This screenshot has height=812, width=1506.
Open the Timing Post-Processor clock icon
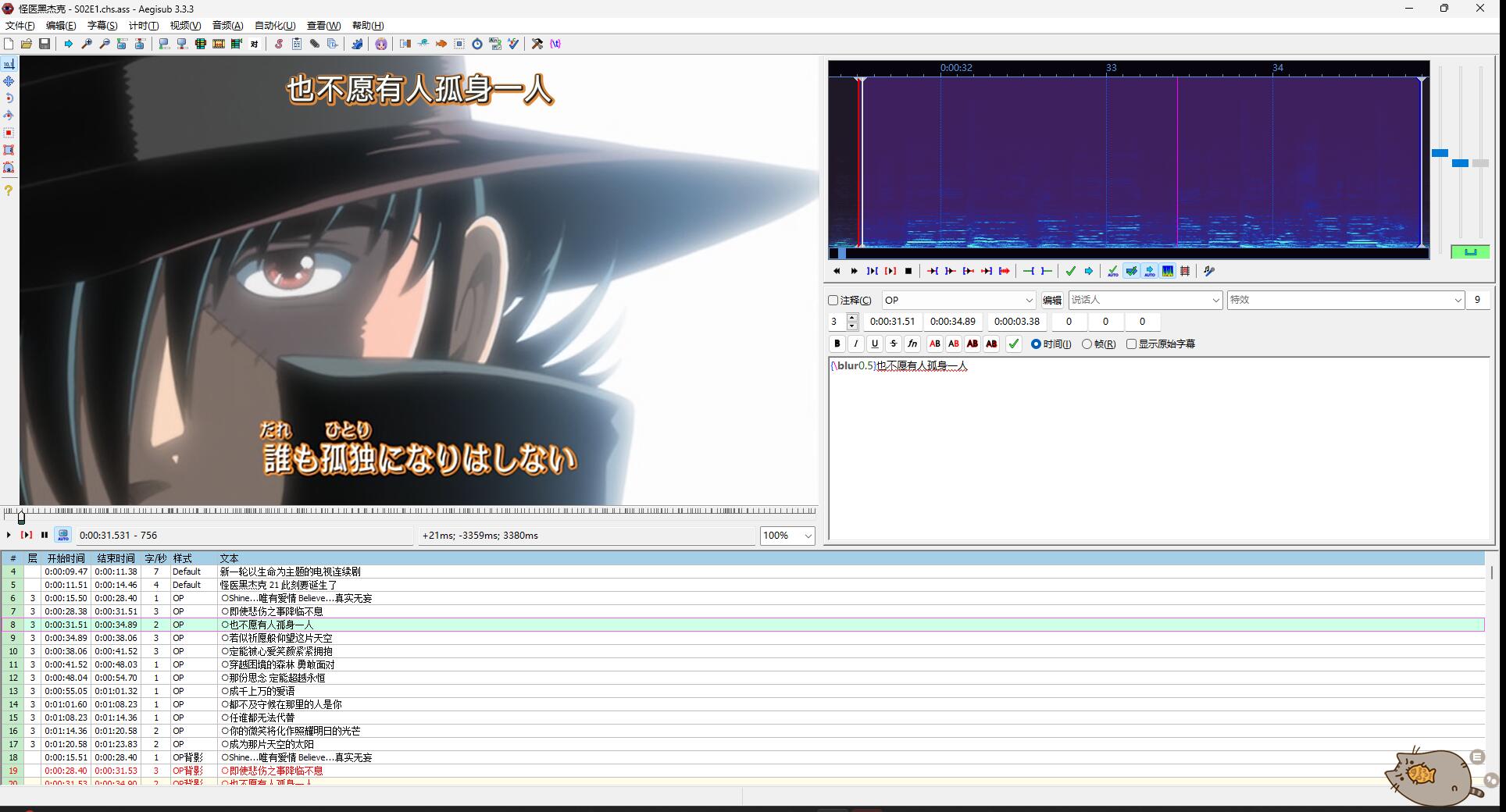click(x=477, y=44)
